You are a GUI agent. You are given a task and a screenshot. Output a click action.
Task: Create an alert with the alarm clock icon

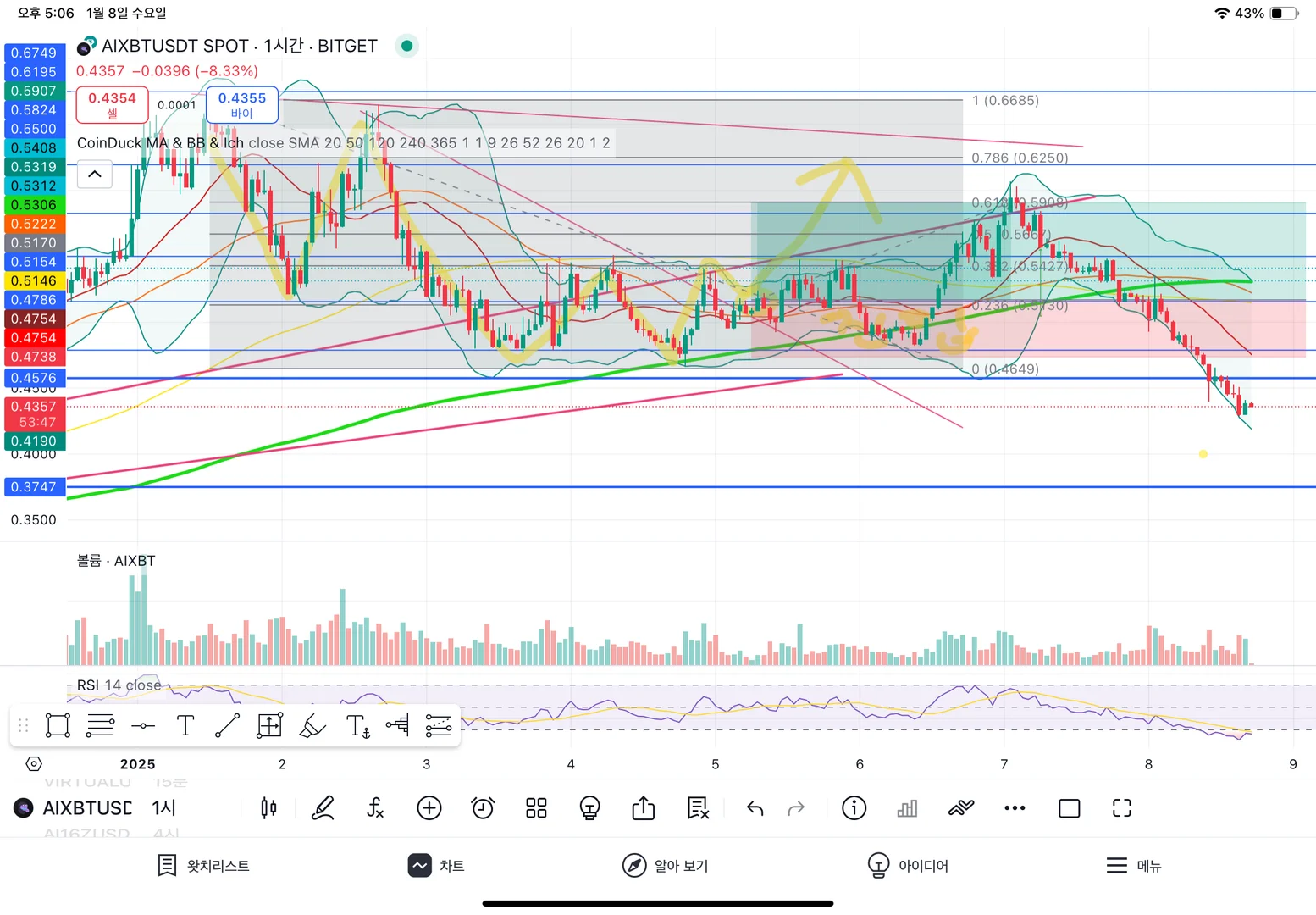coord(483,808)
